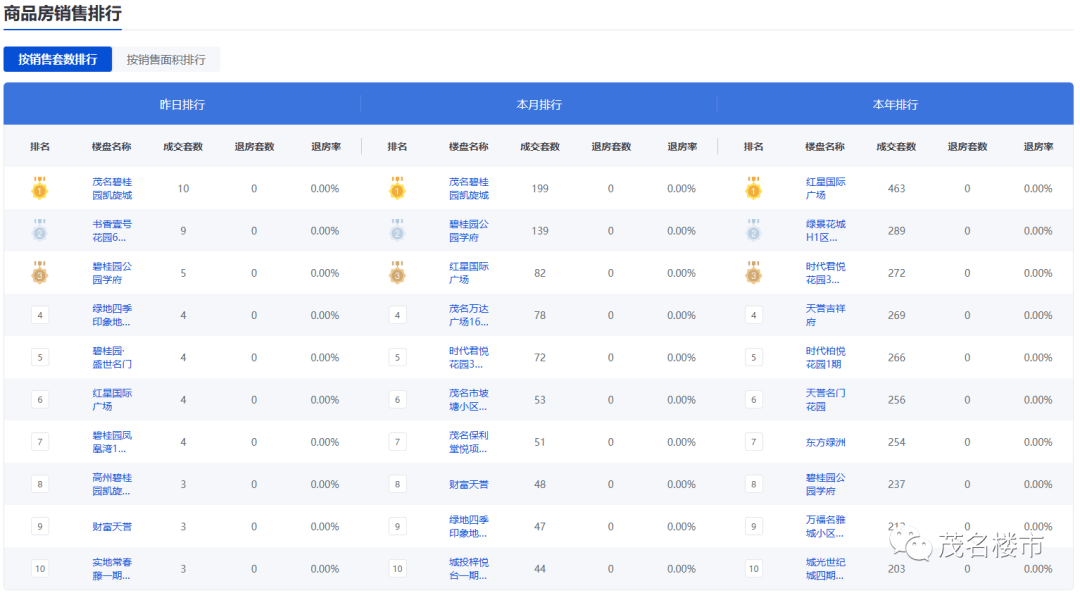This screenshot has height=593, width=1080.
Task: Open 碧桂园凤凰湾1... link
Action: coord(112,442)
